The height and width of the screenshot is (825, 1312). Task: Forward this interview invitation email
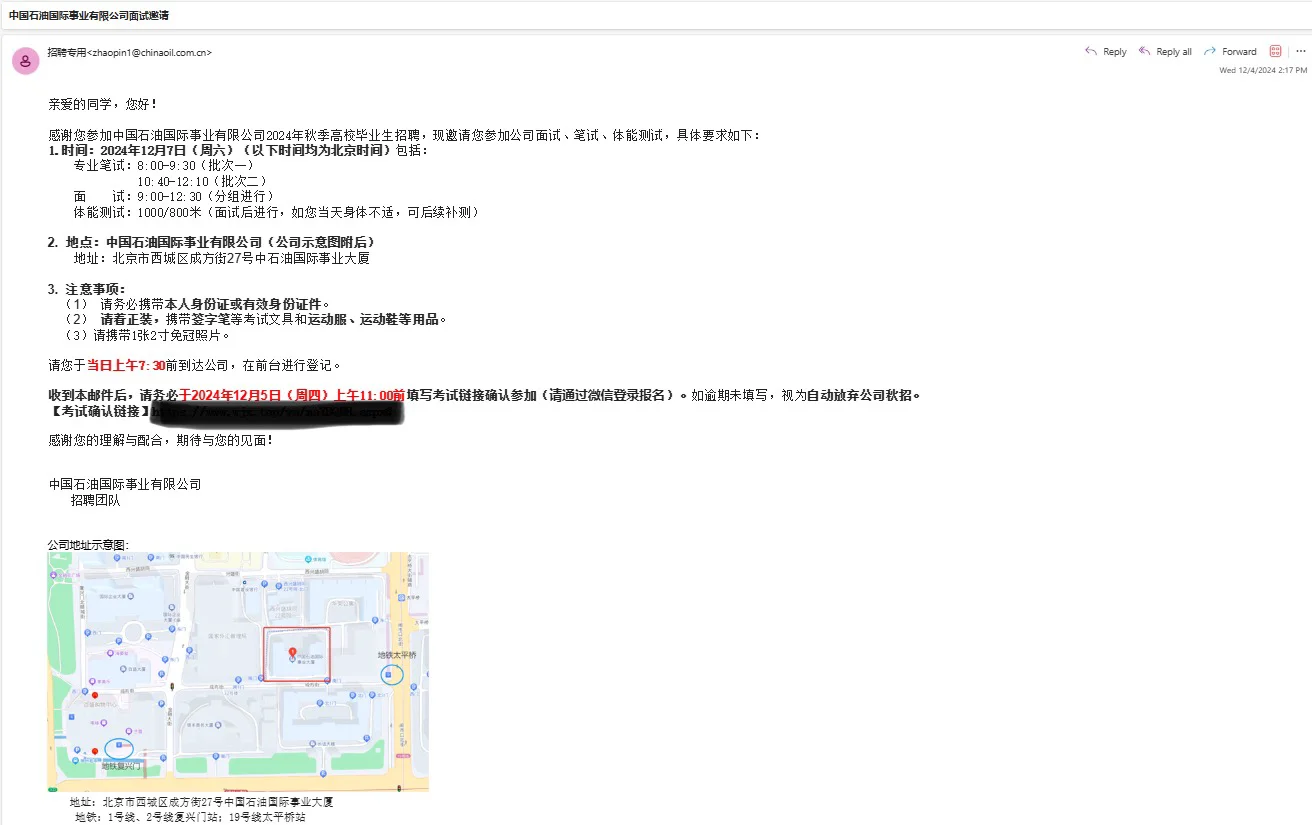point(1230,52)
